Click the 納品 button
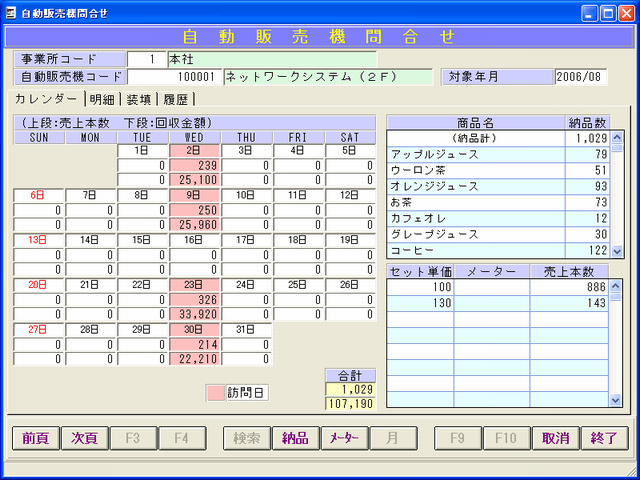 pyautogui.click(x=296, y=438)
